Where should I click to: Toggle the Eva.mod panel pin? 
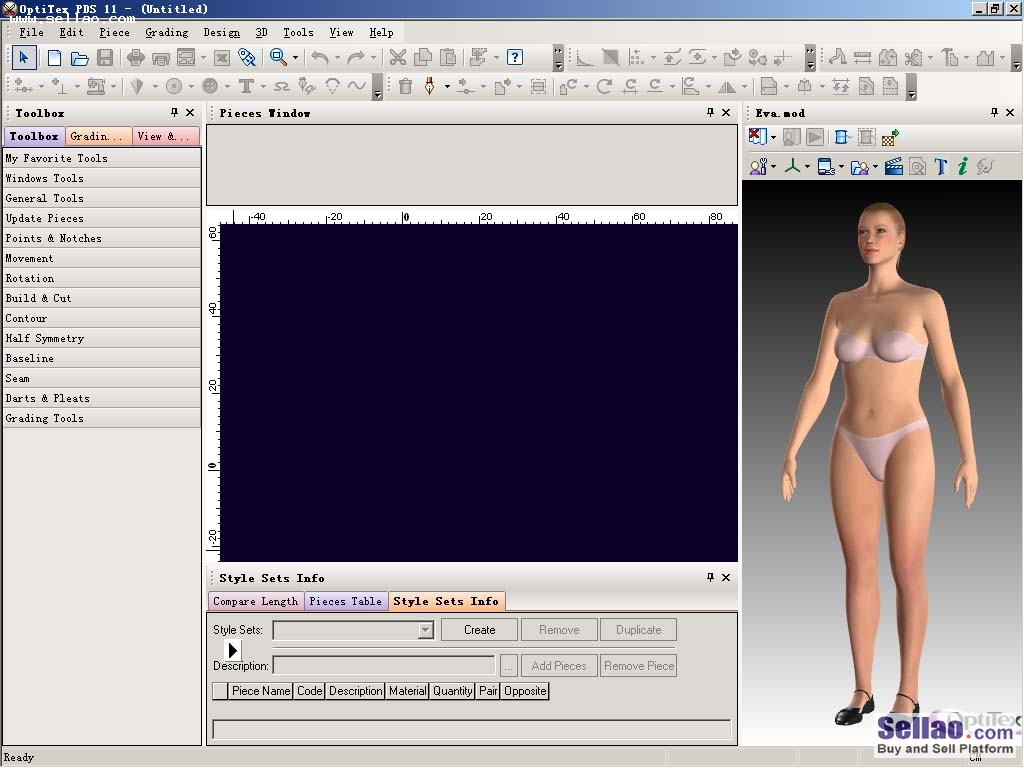pos(994,112)
